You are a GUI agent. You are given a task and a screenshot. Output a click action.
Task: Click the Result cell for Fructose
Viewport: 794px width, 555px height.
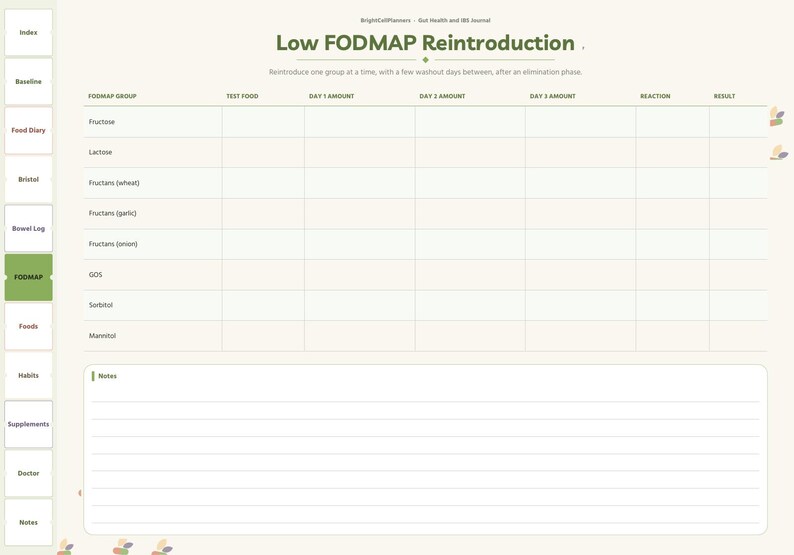pos(738,122)
